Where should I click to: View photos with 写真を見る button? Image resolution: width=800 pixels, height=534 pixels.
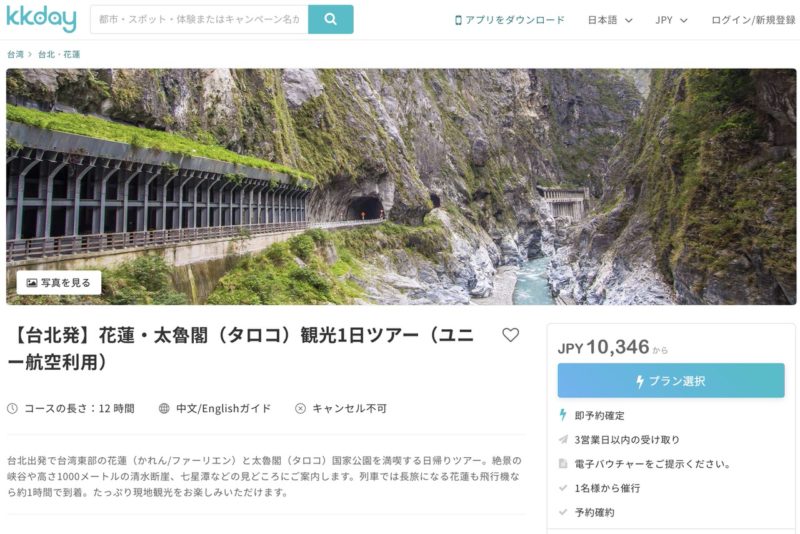coord(59,283)
